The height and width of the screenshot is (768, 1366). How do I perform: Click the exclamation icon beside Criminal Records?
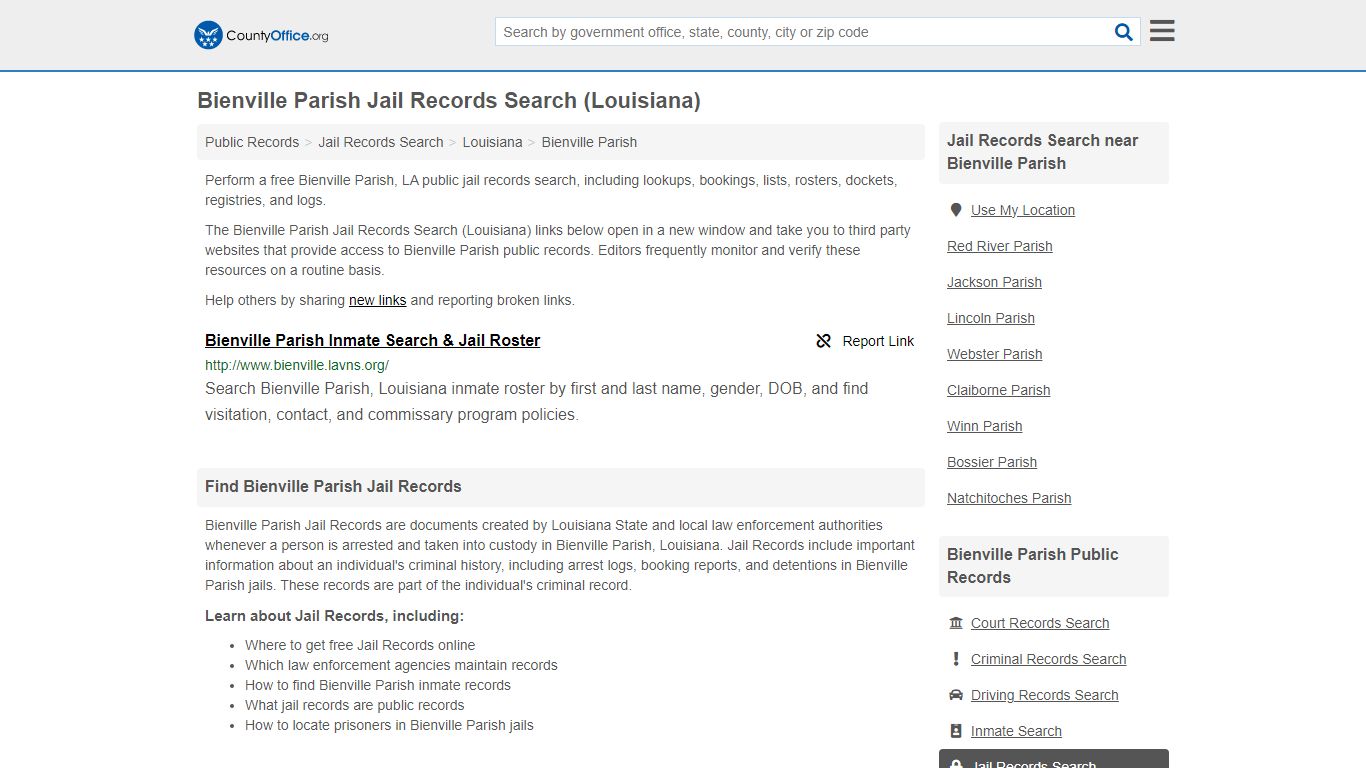coord(956,659)
